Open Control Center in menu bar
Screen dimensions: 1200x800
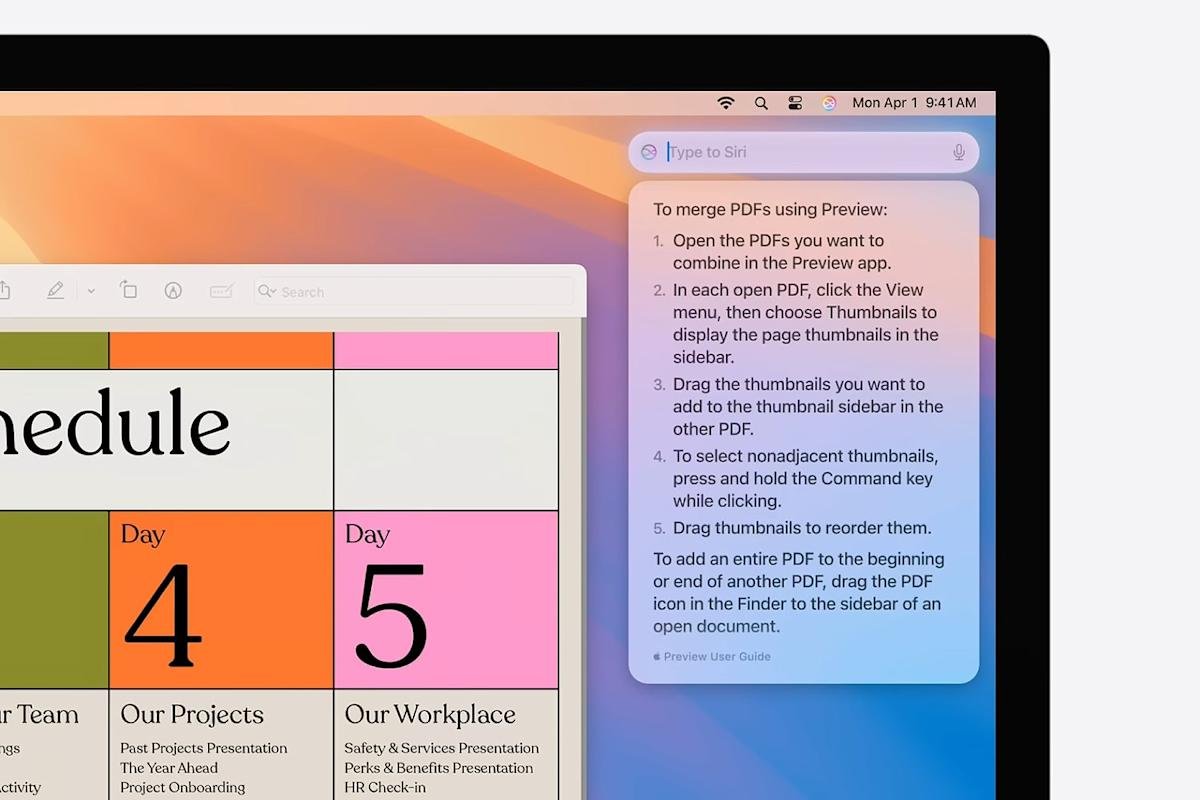coord(795,103)
